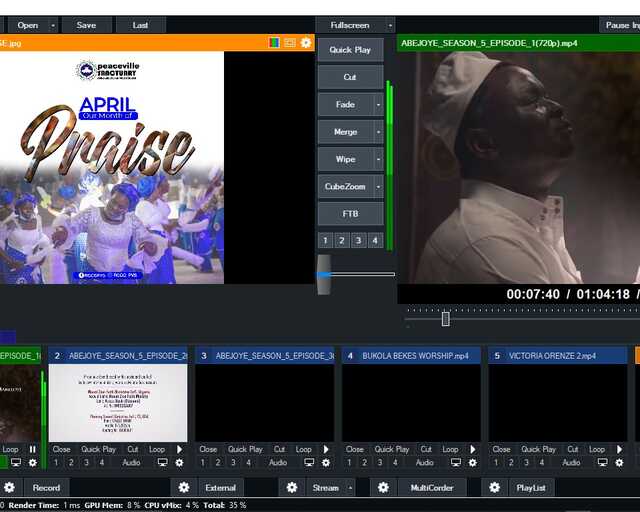Open the gear icon next to MultiCorder

(383, 488)
